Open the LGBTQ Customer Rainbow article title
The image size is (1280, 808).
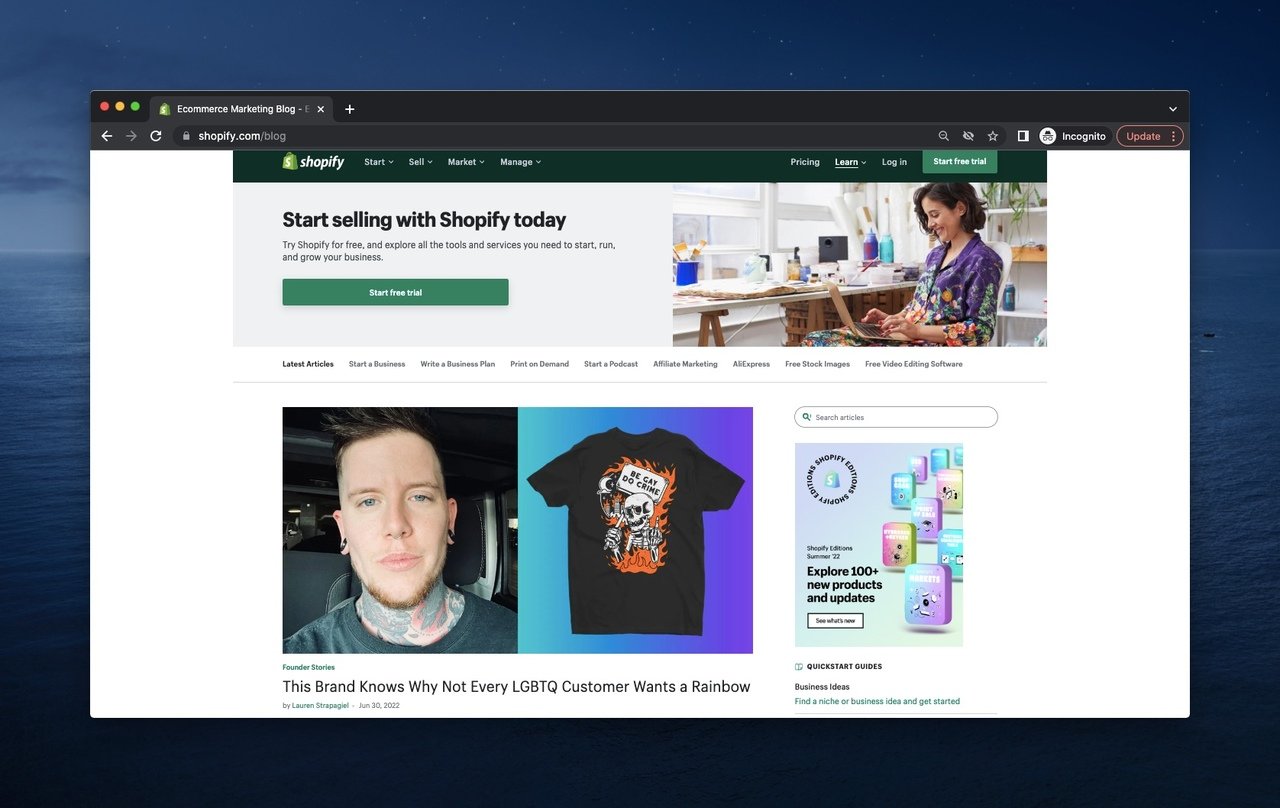click(516, 687)
